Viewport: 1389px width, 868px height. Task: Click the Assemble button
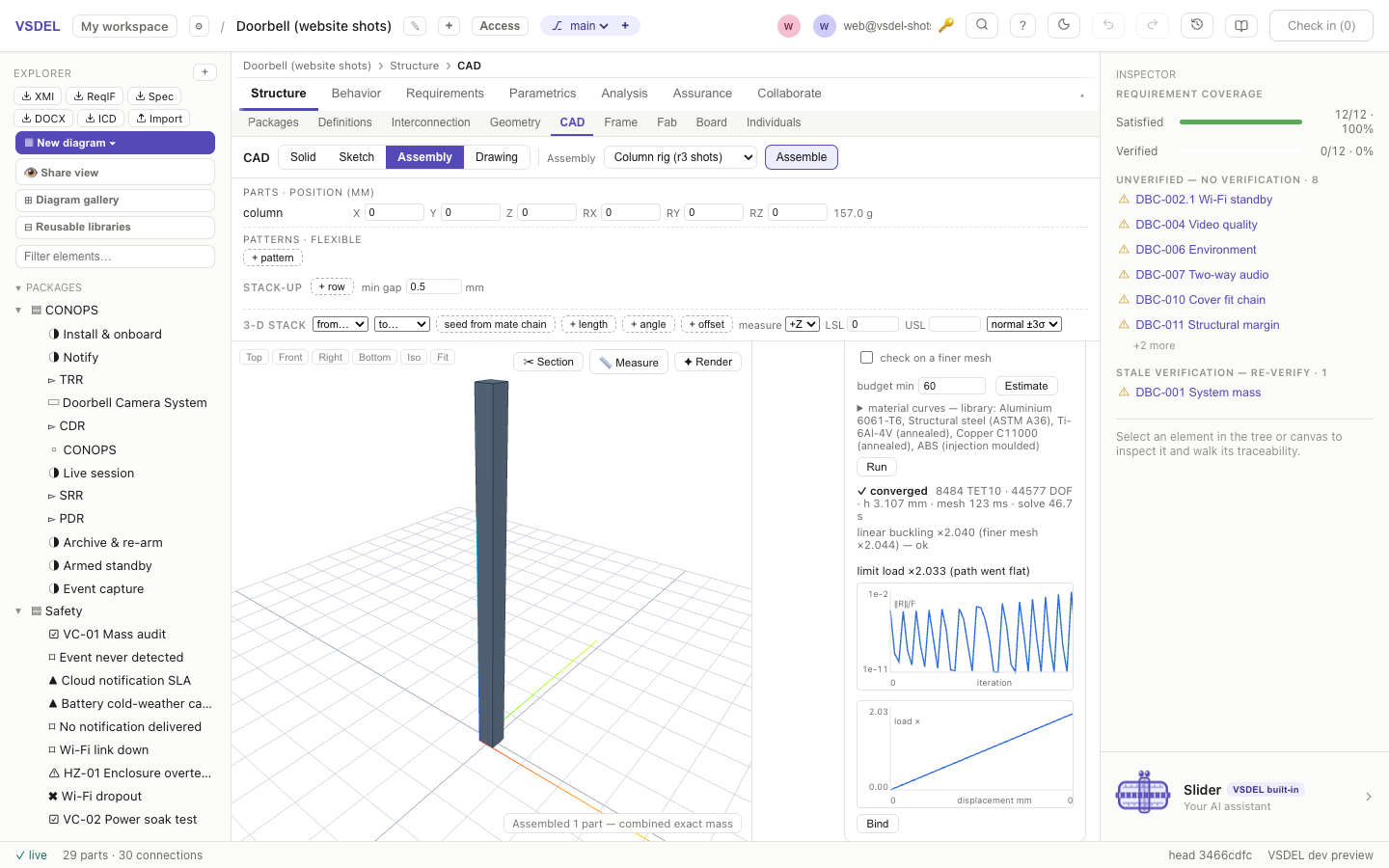[802, 157]
